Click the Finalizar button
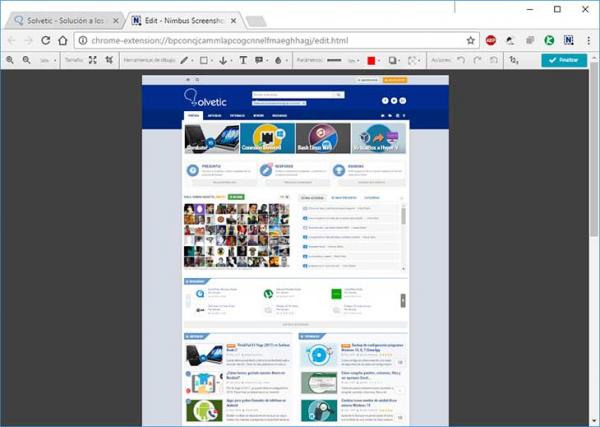 564,60
